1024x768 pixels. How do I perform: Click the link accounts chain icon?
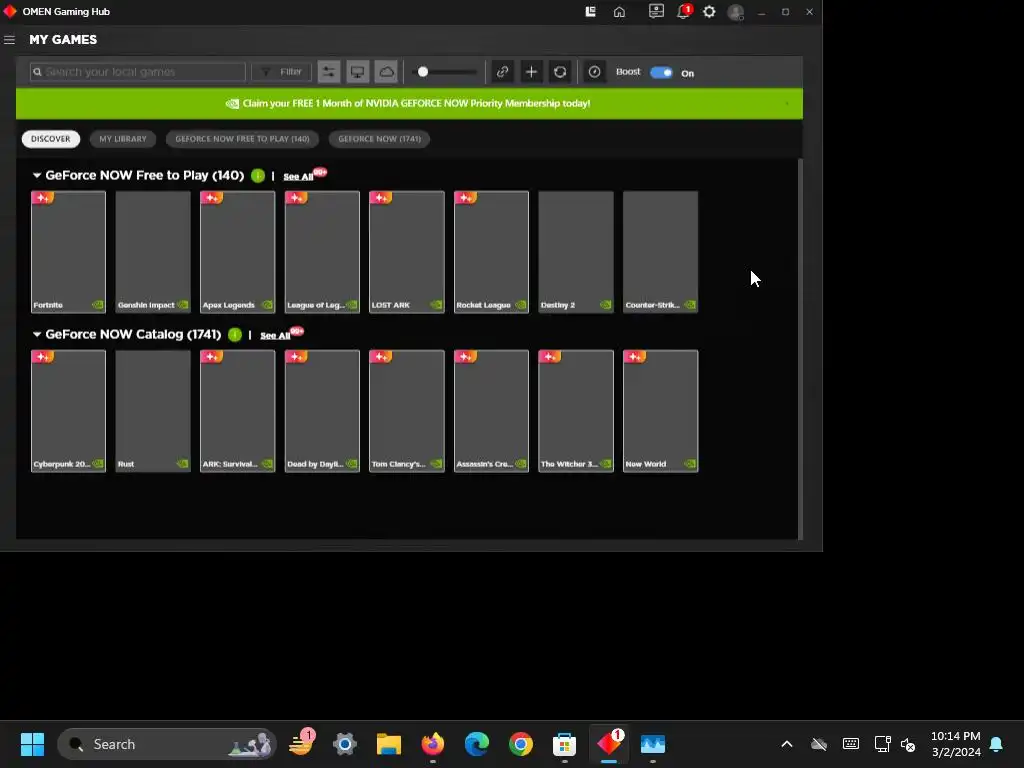[502, 72]
